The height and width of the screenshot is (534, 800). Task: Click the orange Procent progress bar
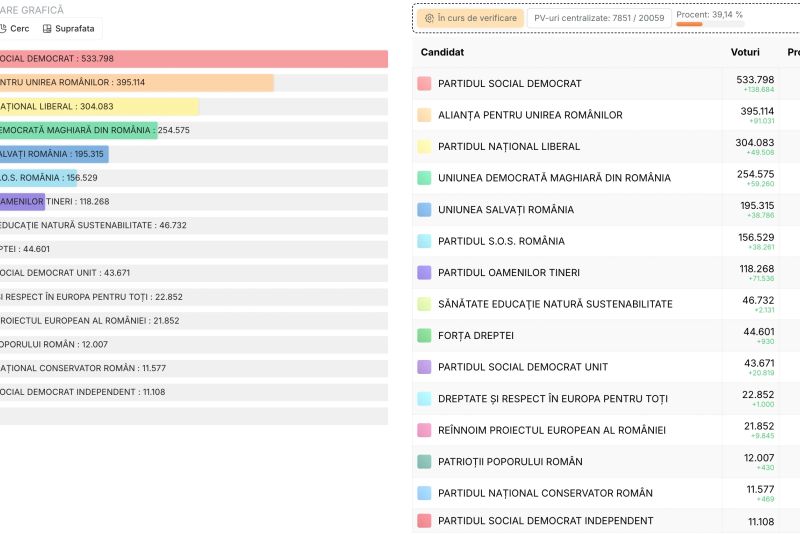[689, 24]
